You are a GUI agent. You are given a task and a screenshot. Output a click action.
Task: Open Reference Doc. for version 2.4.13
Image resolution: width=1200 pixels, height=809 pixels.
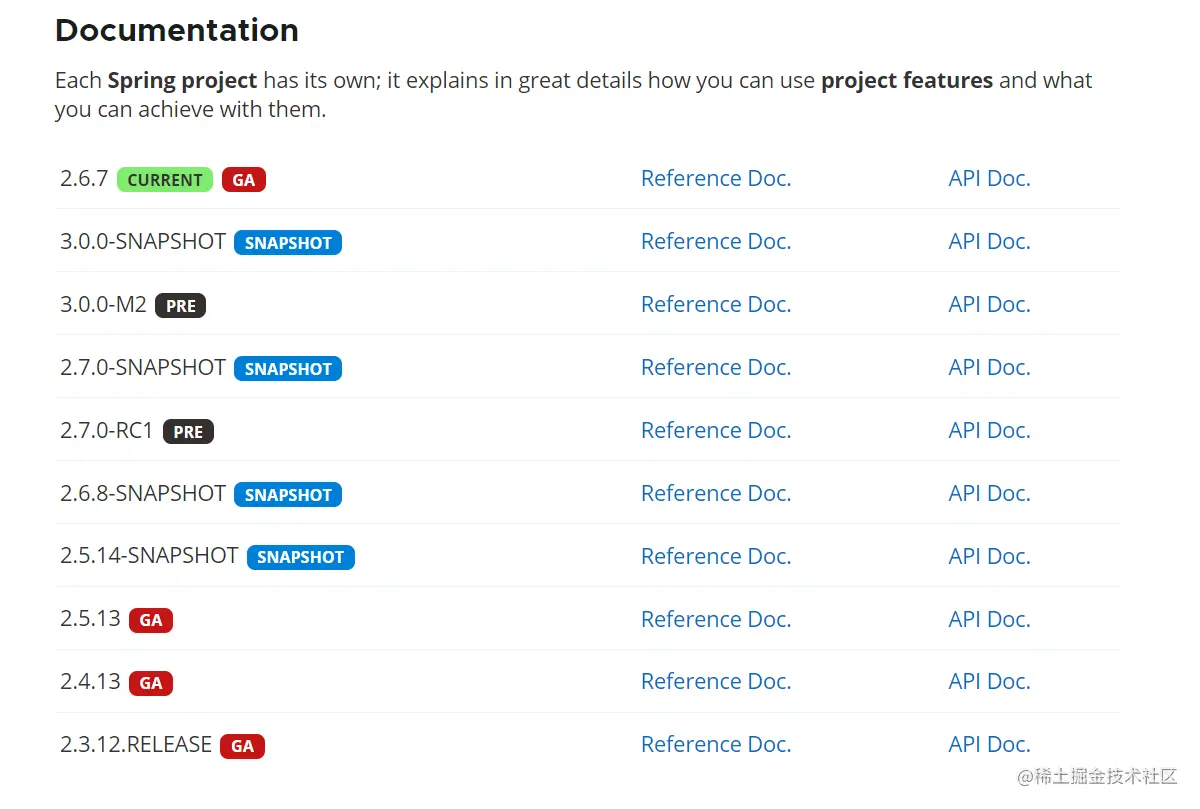click(x=716, y=682)
